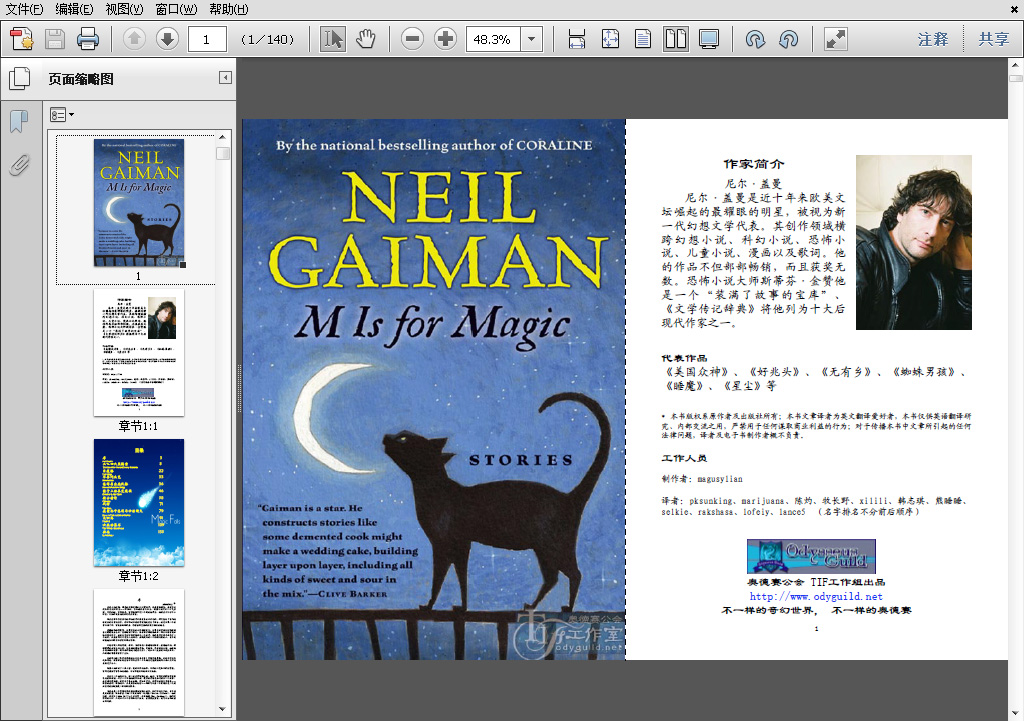This screenshot has width=1024, height=721.
Task: Click the print icon
Action: click(x=88, y=39)
